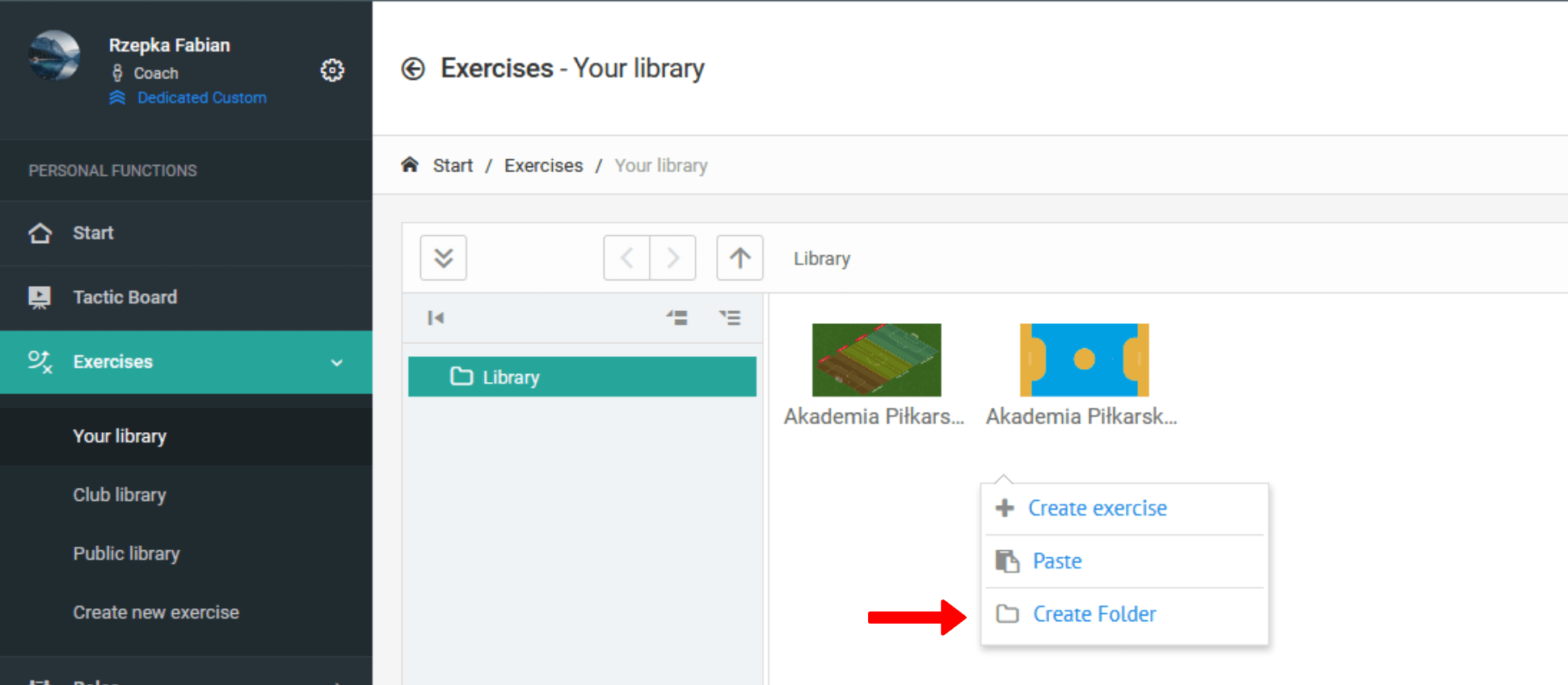Click the user profile avatar picture

point(54,56)
